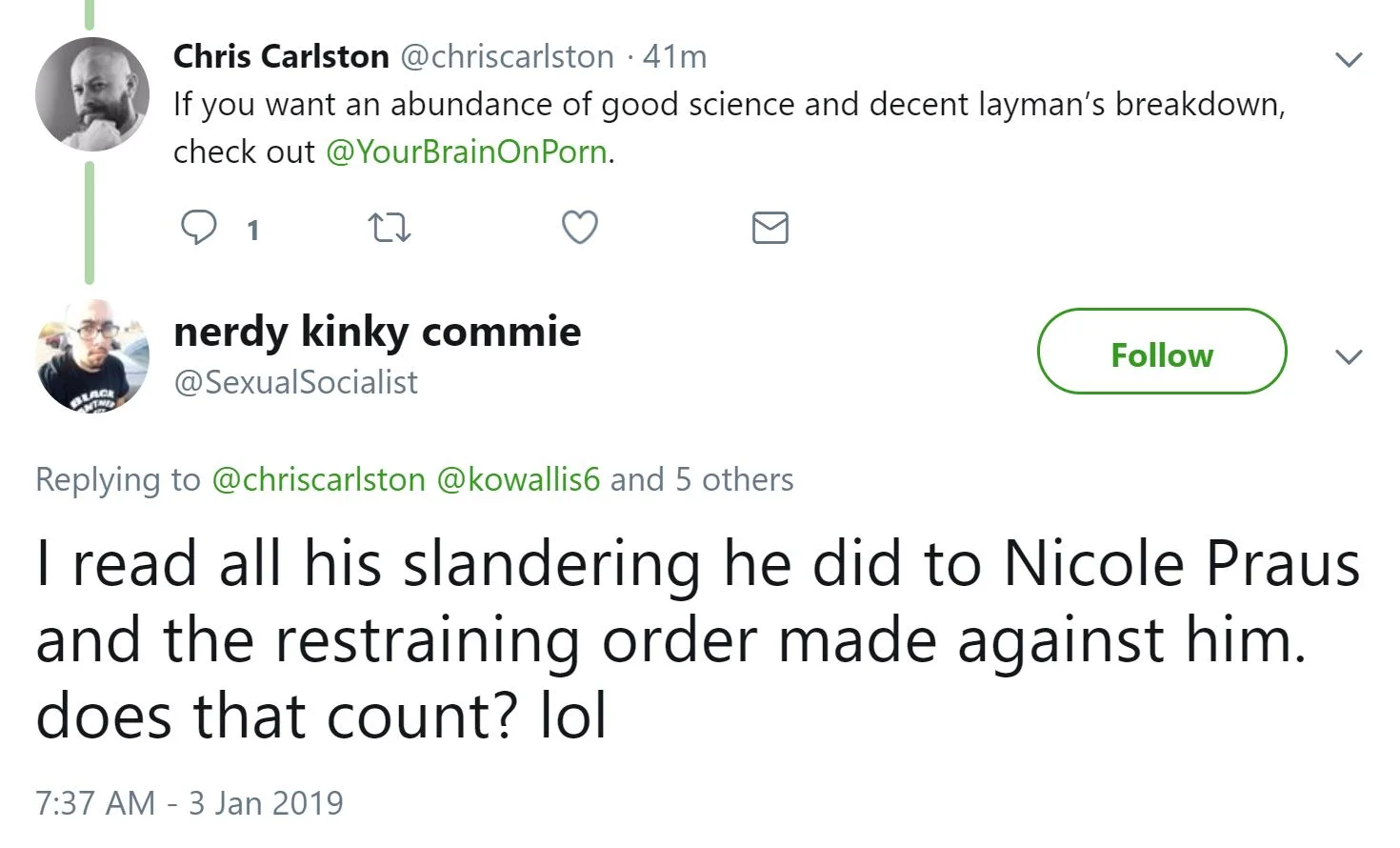Visit the @SexualSocialist handle
The width and height of the screenshot is (1400, 848).
295,382
